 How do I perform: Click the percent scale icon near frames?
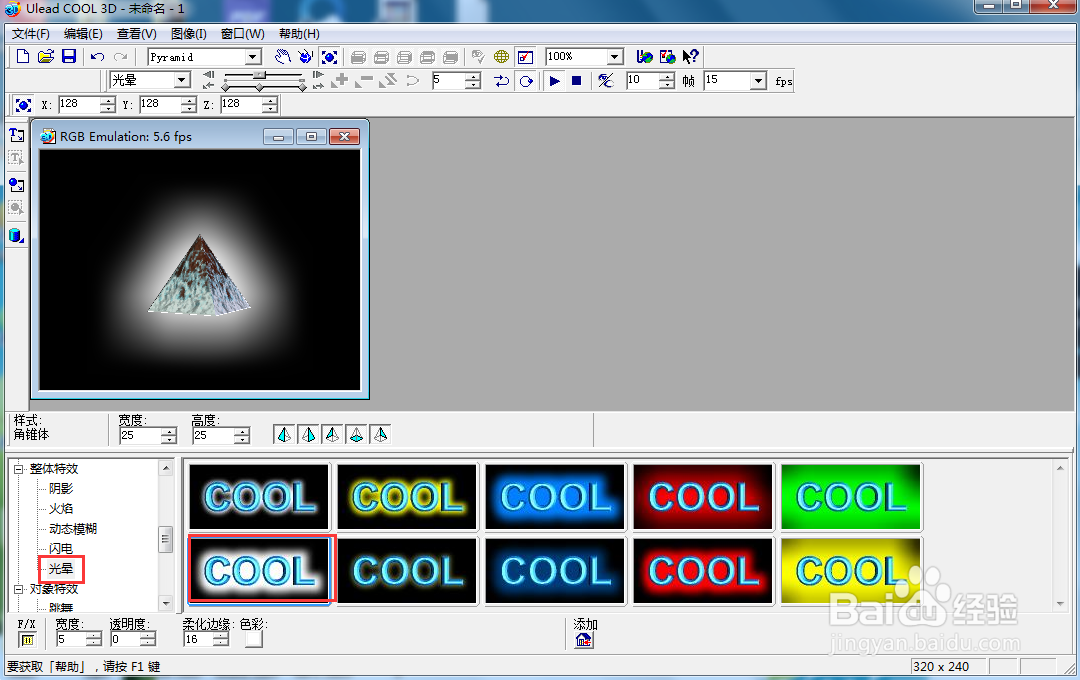605,81
